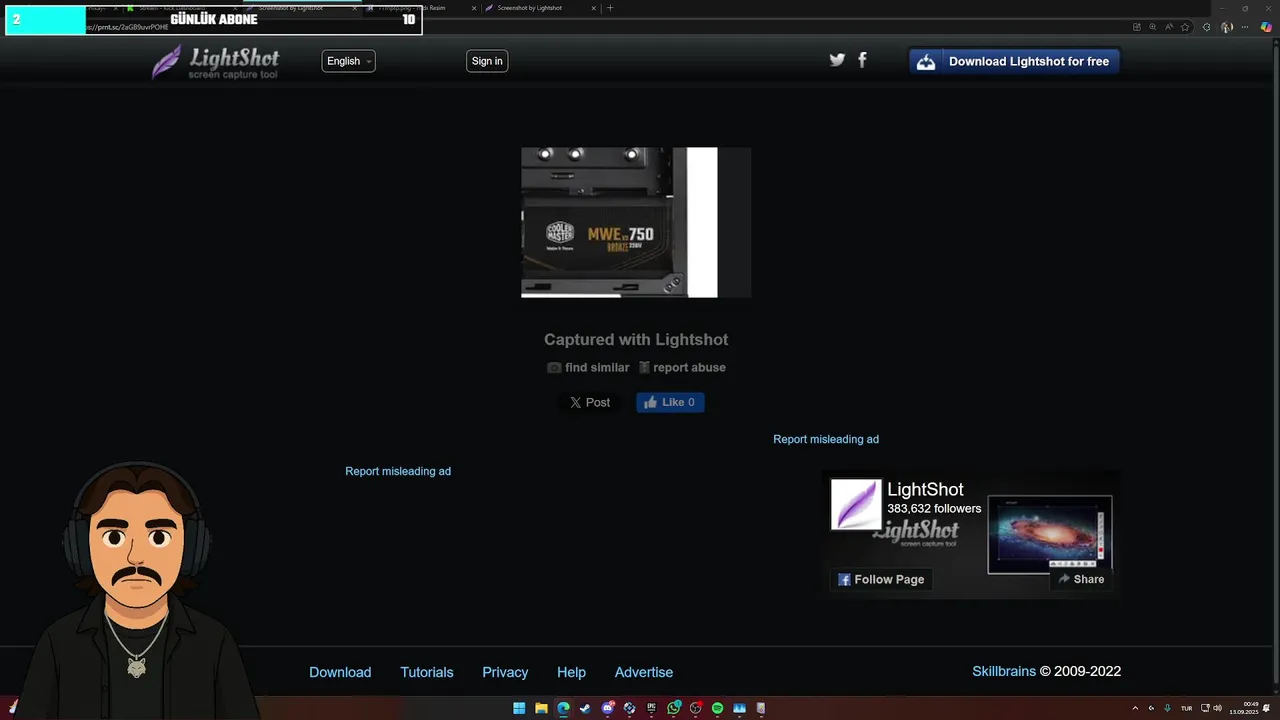
Task: Open Epic Games Launcher from taskbar
Action: pyautogui.click(x=651, y=708)
